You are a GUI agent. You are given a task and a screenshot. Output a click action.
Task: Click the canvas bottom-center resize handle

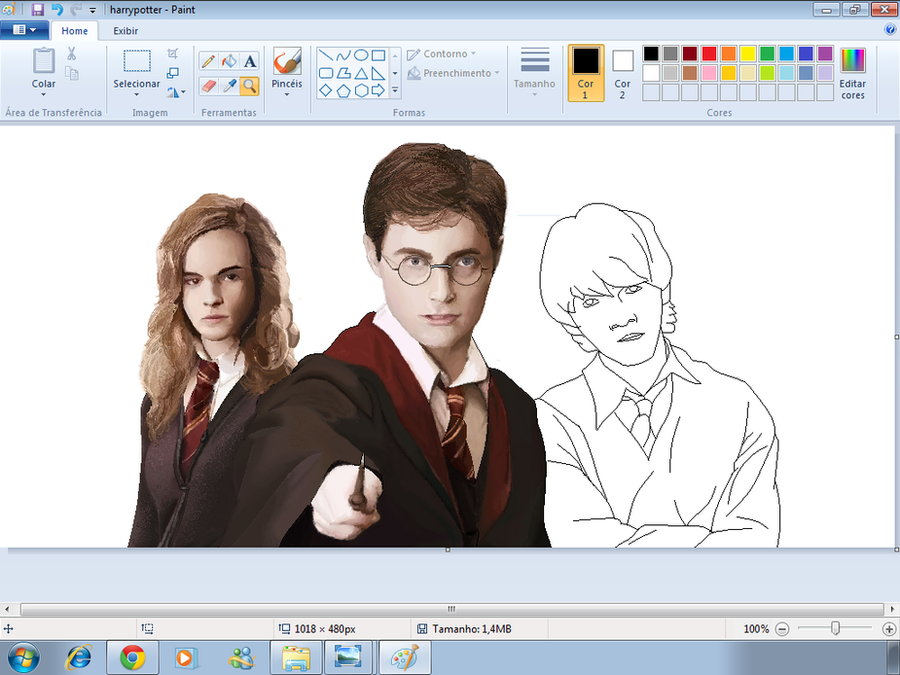point(448,550)
